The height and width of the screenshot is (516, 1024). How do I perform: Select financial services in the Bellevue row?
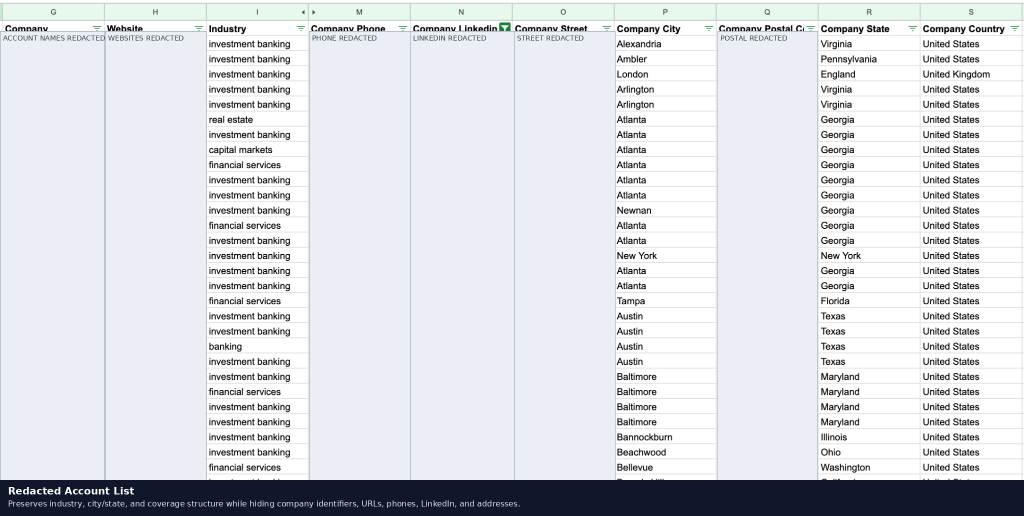[x=257, y=467]
